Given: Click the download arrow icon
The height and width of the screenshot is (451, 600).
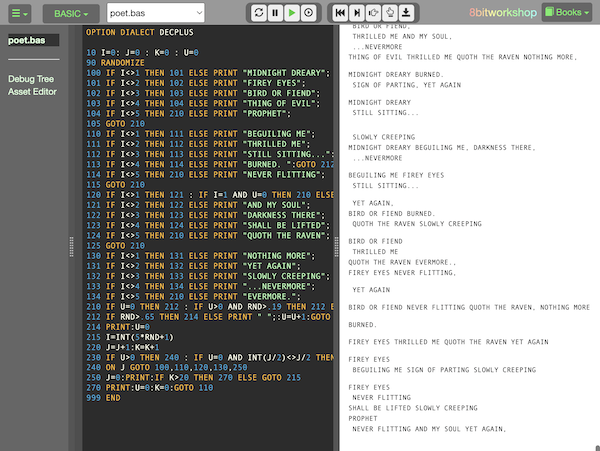Looking at the screenshot, I should 405,13.
